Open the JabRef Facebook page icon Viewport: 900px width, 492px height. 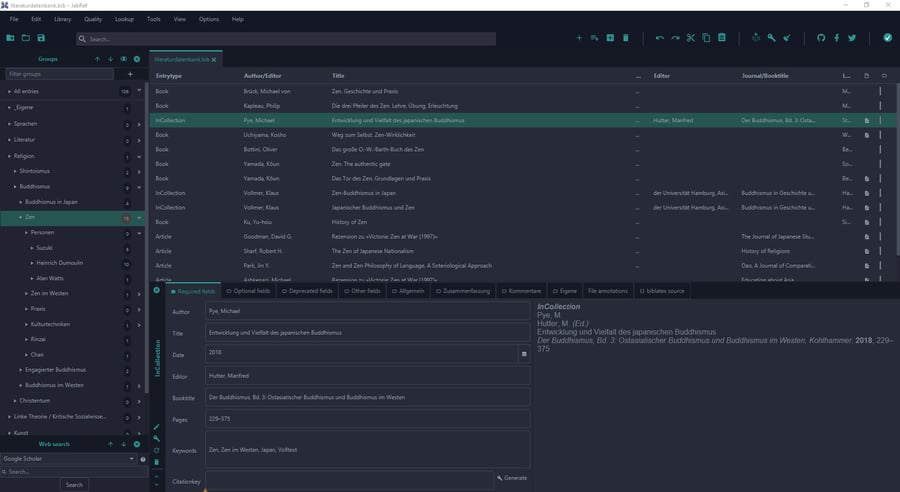836,38
